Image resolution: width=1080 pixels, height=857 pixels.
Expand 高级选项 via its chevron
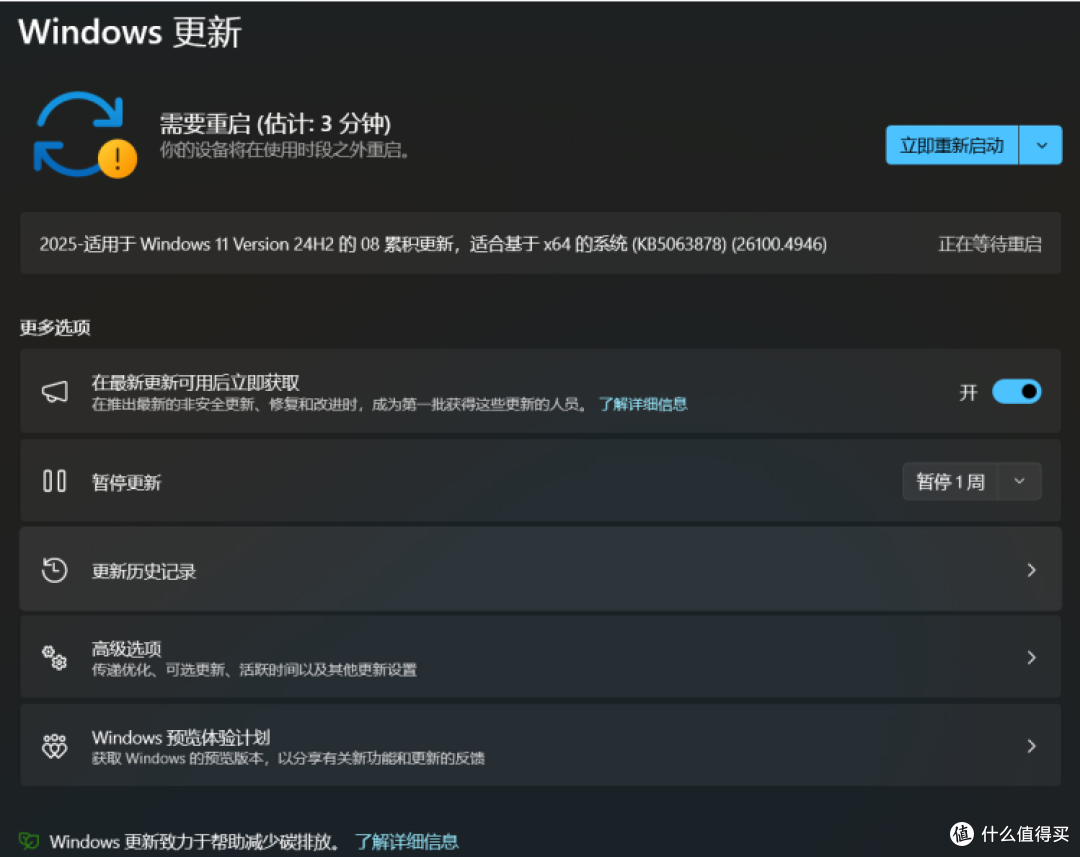tap(1031, 657)
